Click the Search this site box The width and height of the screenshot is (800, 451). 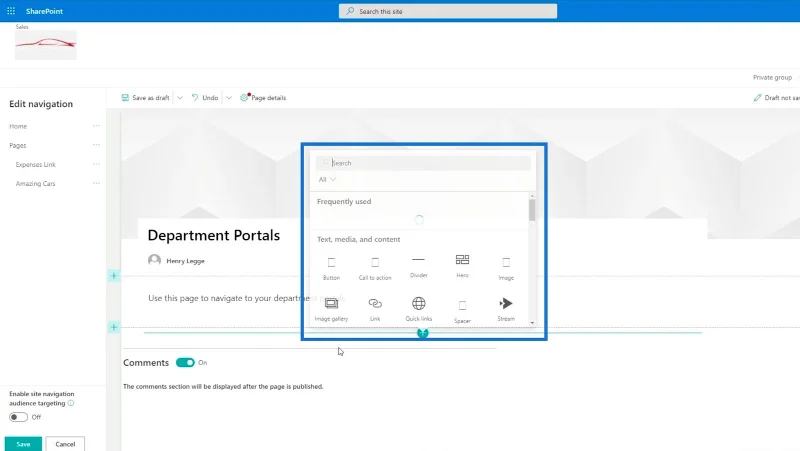click(x=447, y=11)
